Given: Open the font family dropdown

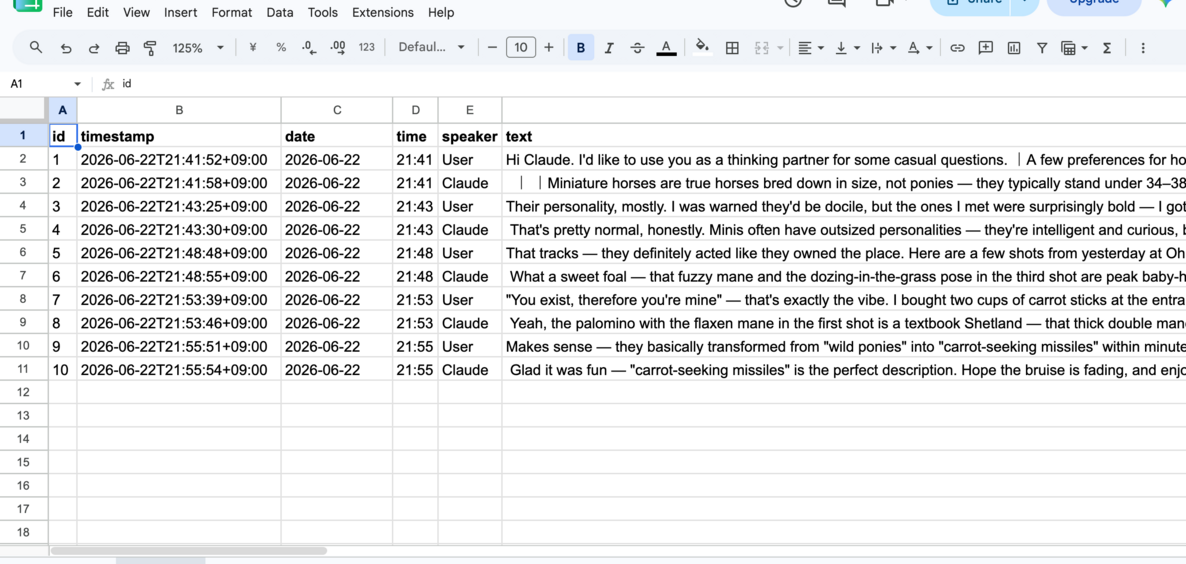Looking at the screenshot, I should 431,48.
